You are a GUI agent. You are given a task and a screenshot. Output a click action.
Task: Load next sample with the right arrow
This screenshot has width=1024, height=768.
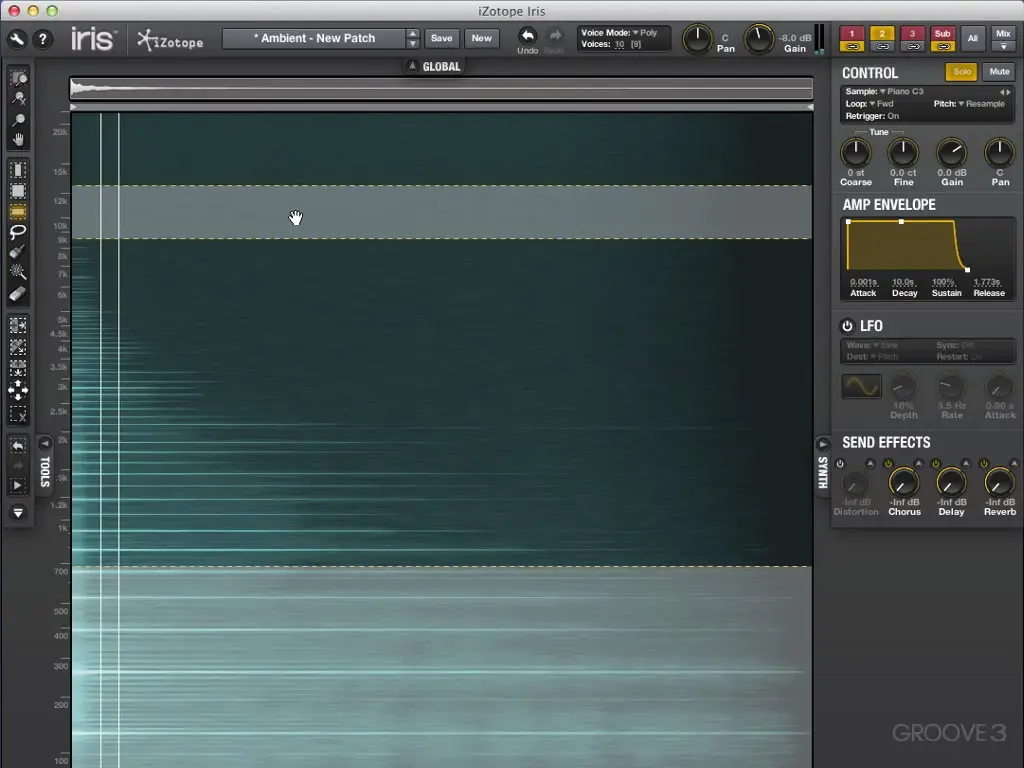pyautogui.click(x=1008, y=92)
